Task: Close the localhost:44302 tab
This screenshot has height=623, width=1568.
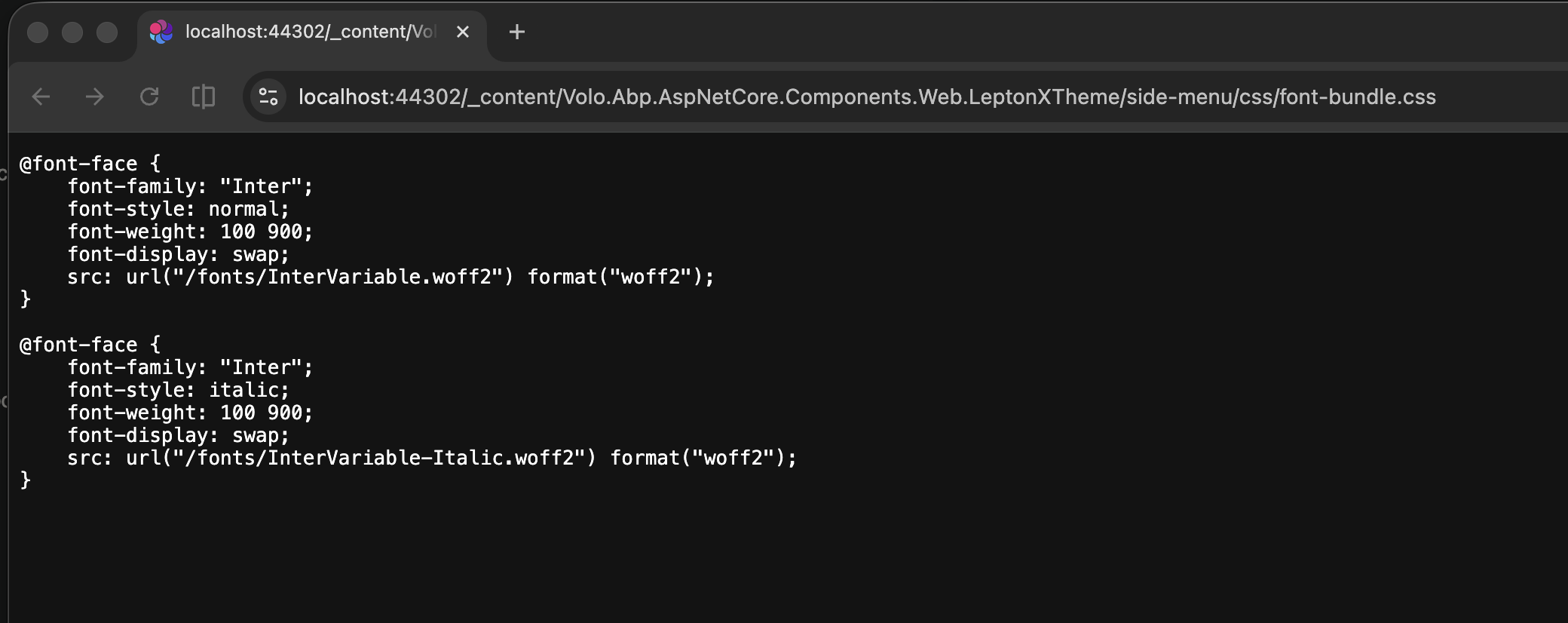Action: click(463, 32)
